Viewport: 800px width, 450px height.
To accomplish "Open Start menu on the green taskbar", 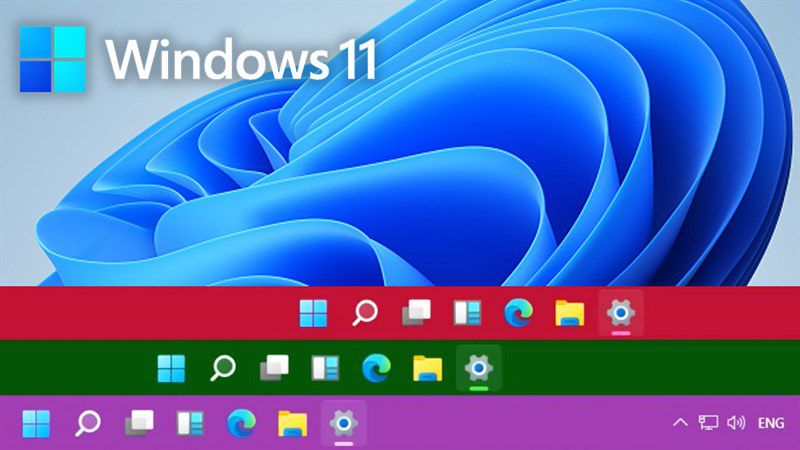I will [x=171, y=368].
